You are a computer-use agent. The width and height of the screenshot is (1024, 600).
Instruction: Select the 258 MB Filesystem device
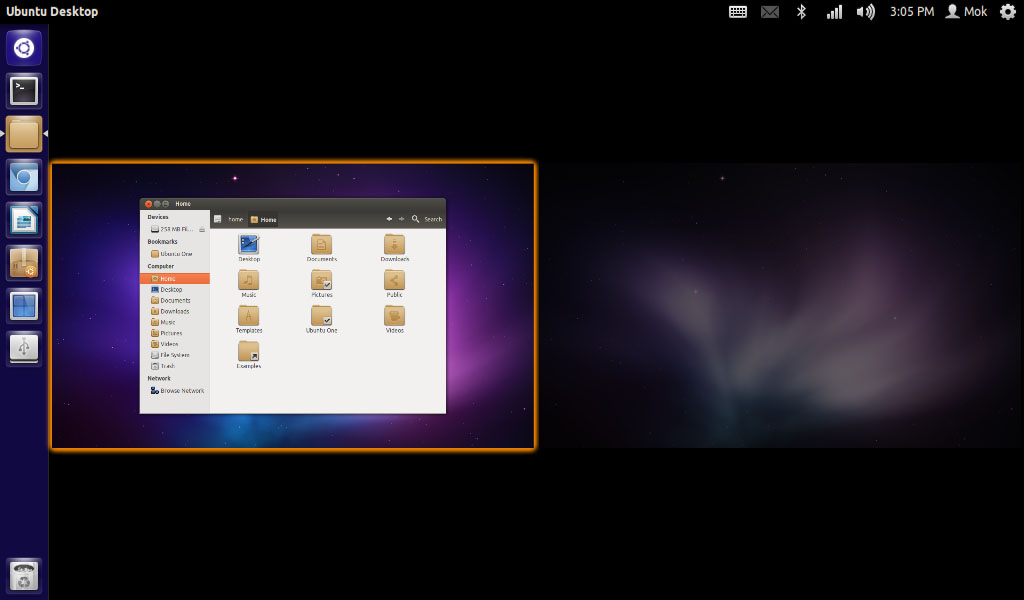172,229
